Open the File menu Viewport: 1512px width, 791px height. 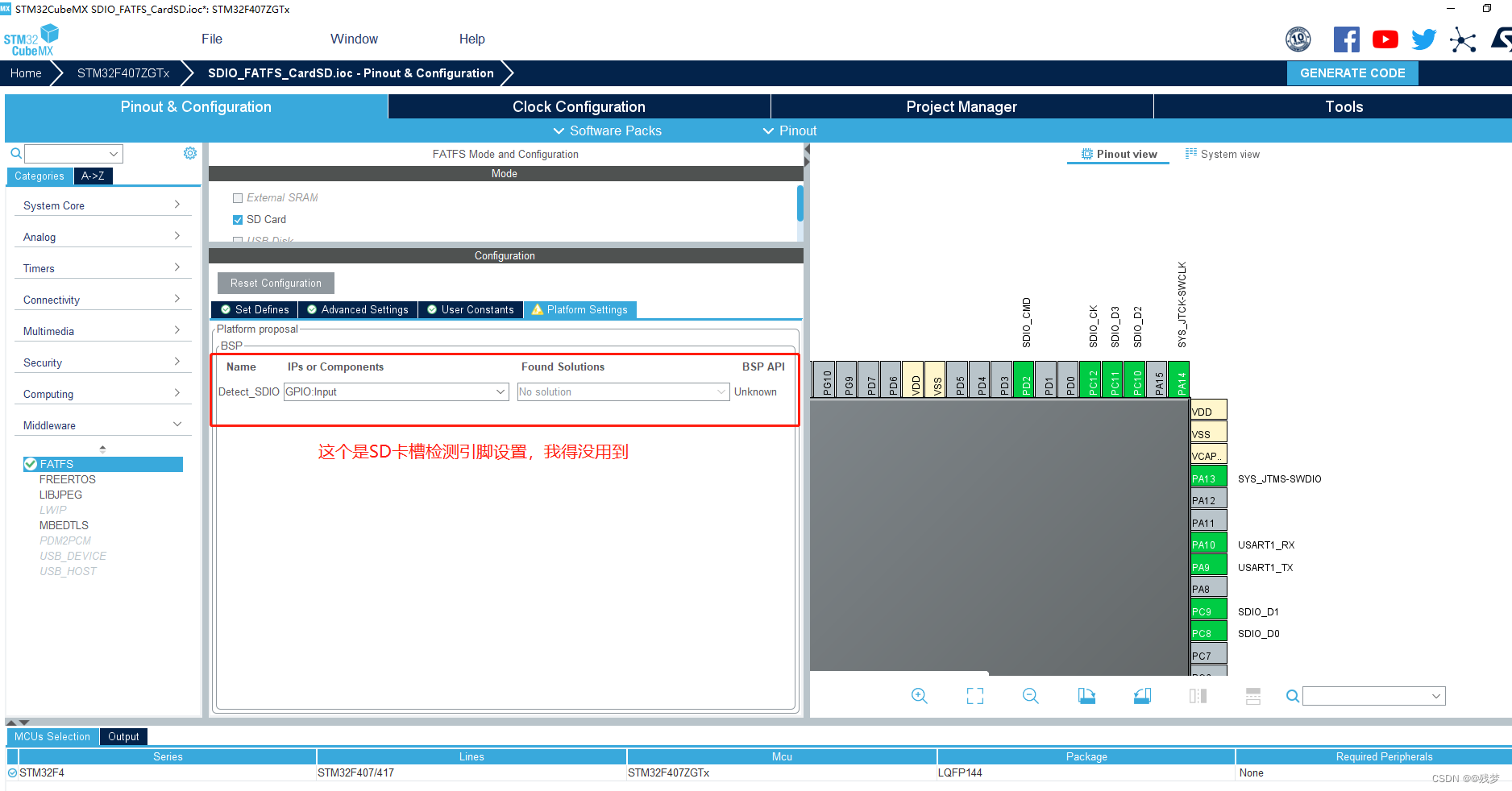tap(212, 39)
